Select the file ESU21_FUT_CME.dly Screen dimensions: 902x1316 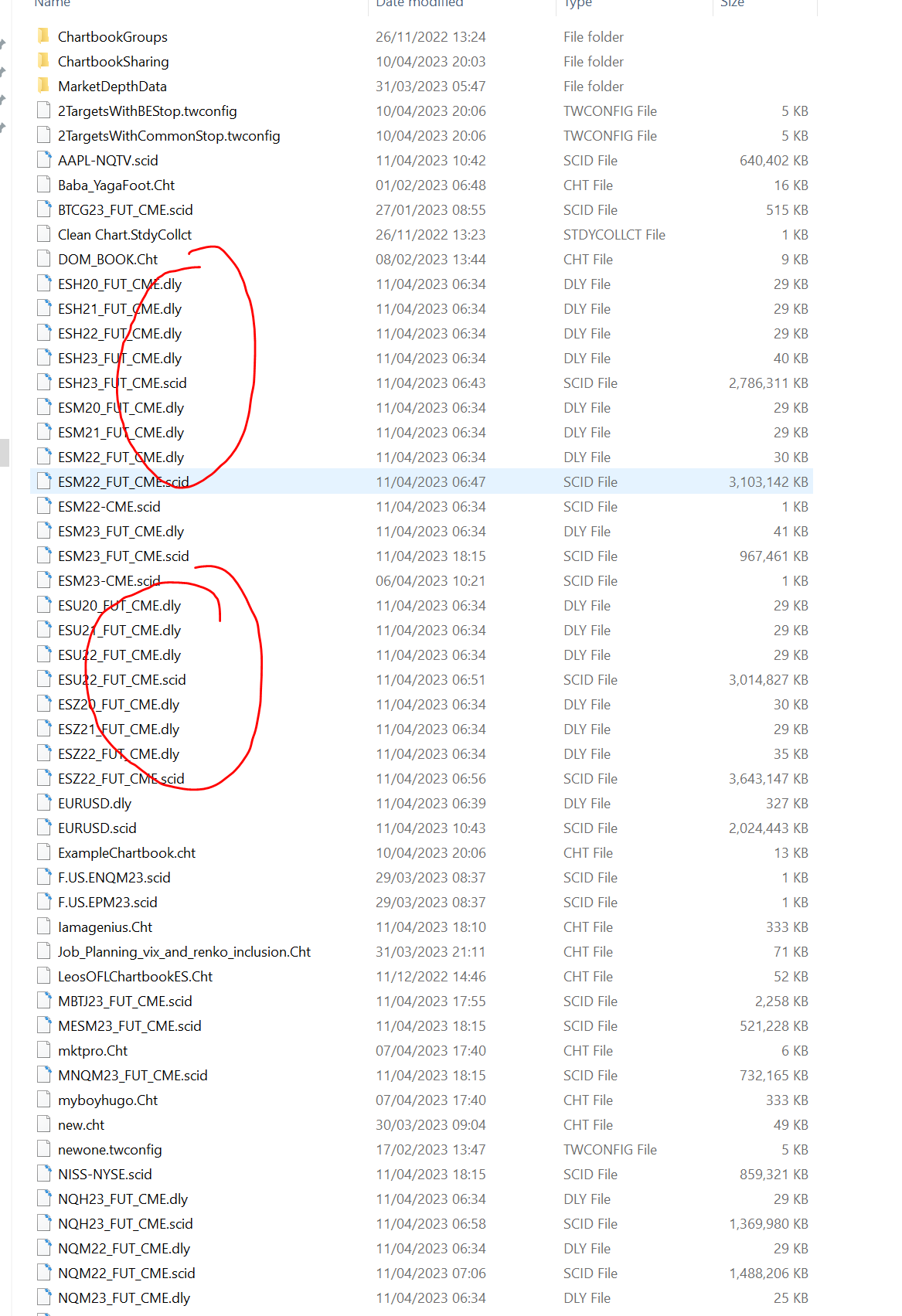(119, 630)
